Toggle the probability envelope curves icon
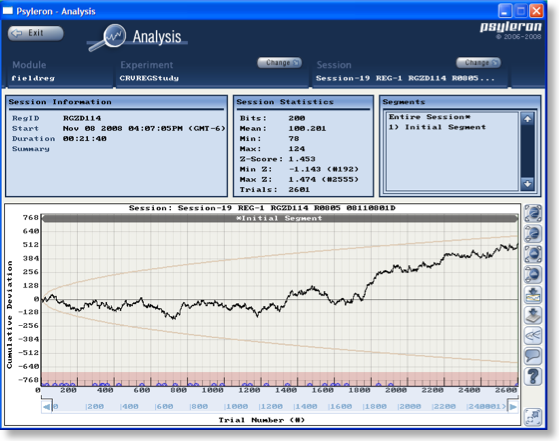Screen dimensions: 559x441 tap(533, 335)
